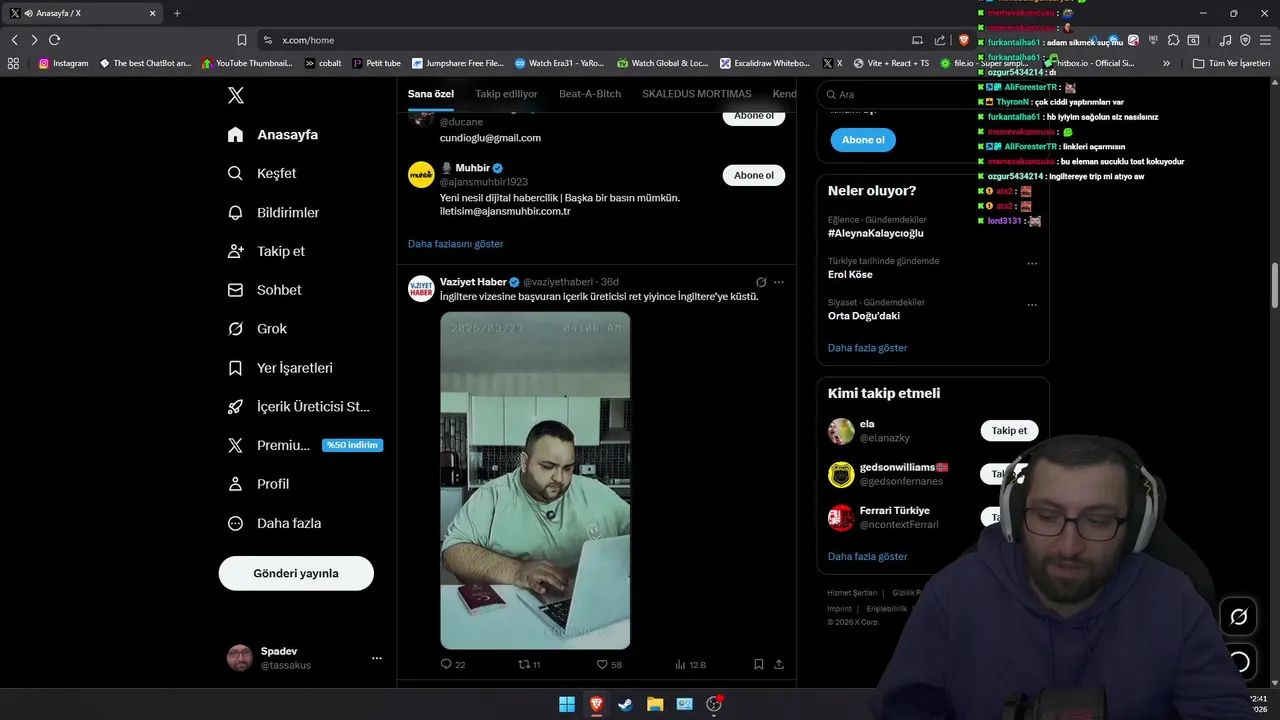Open #AleynaKalaycıoğlu trend

point(875,233)
